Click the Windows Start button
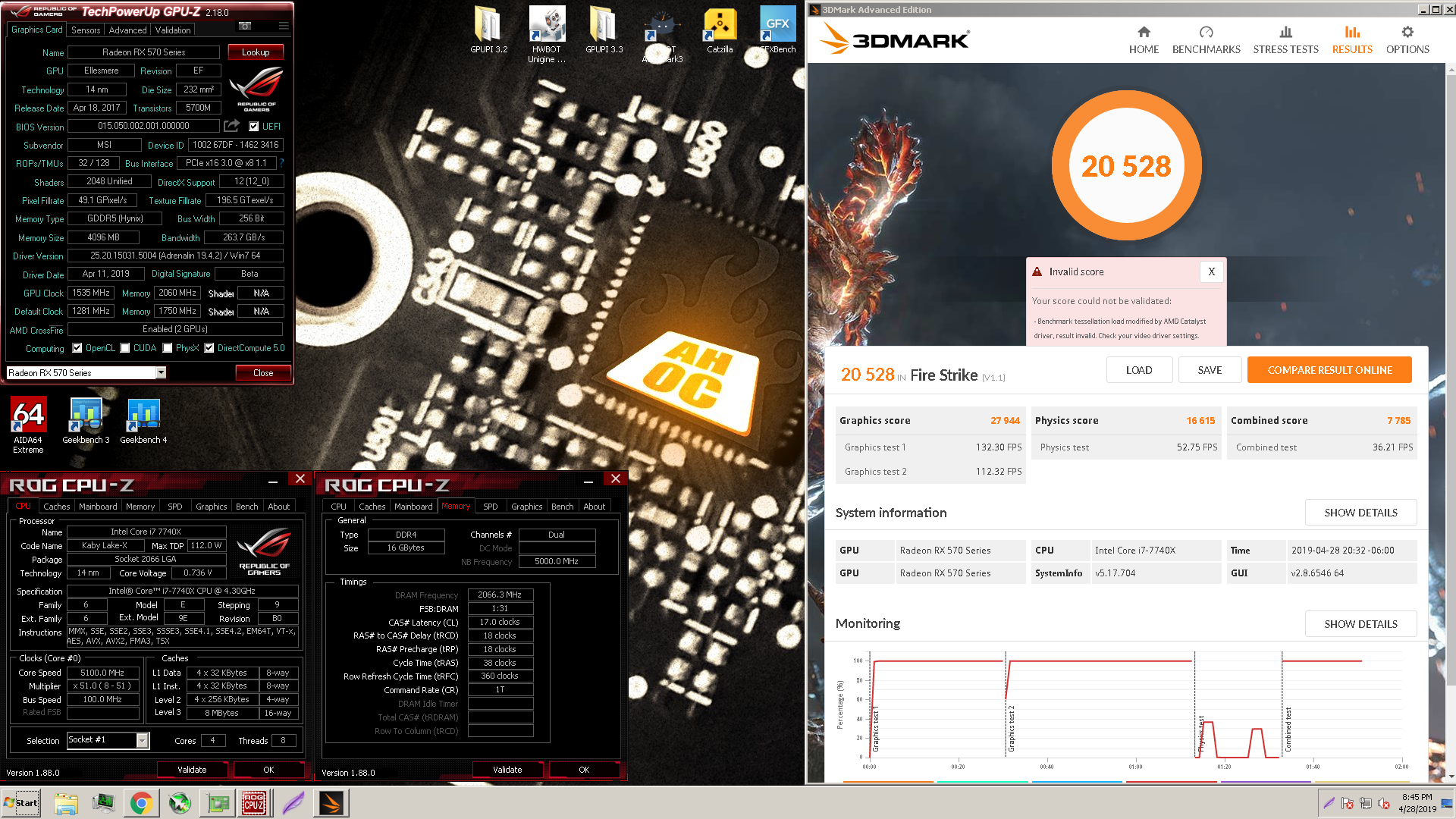The height and width of the screenshot is (819, 1456). click(21, 803)
